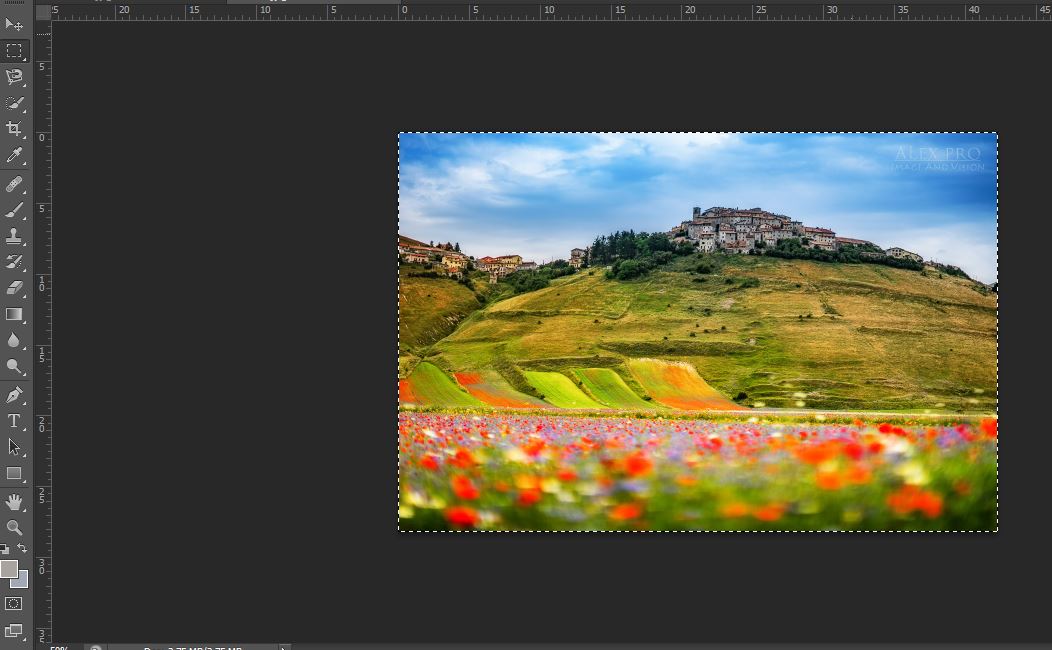Image resolution: width=1052 pixels, height=650 pixels.
Task: Activate the Pen tool
Action: tap(14, 395)
